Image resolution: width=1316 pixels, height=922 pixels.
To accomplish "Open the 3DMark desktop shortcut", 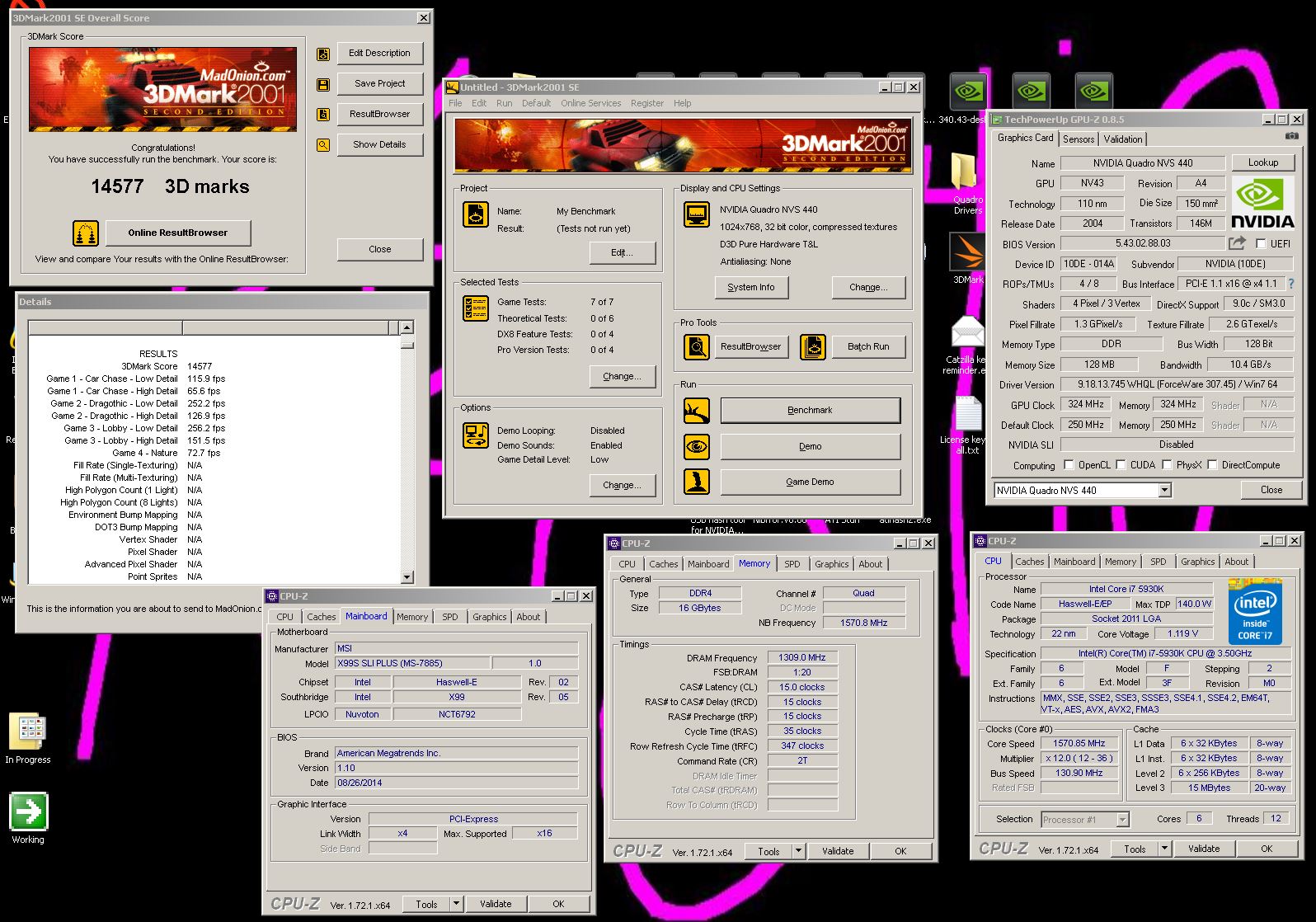I will [x=966, y=257].
